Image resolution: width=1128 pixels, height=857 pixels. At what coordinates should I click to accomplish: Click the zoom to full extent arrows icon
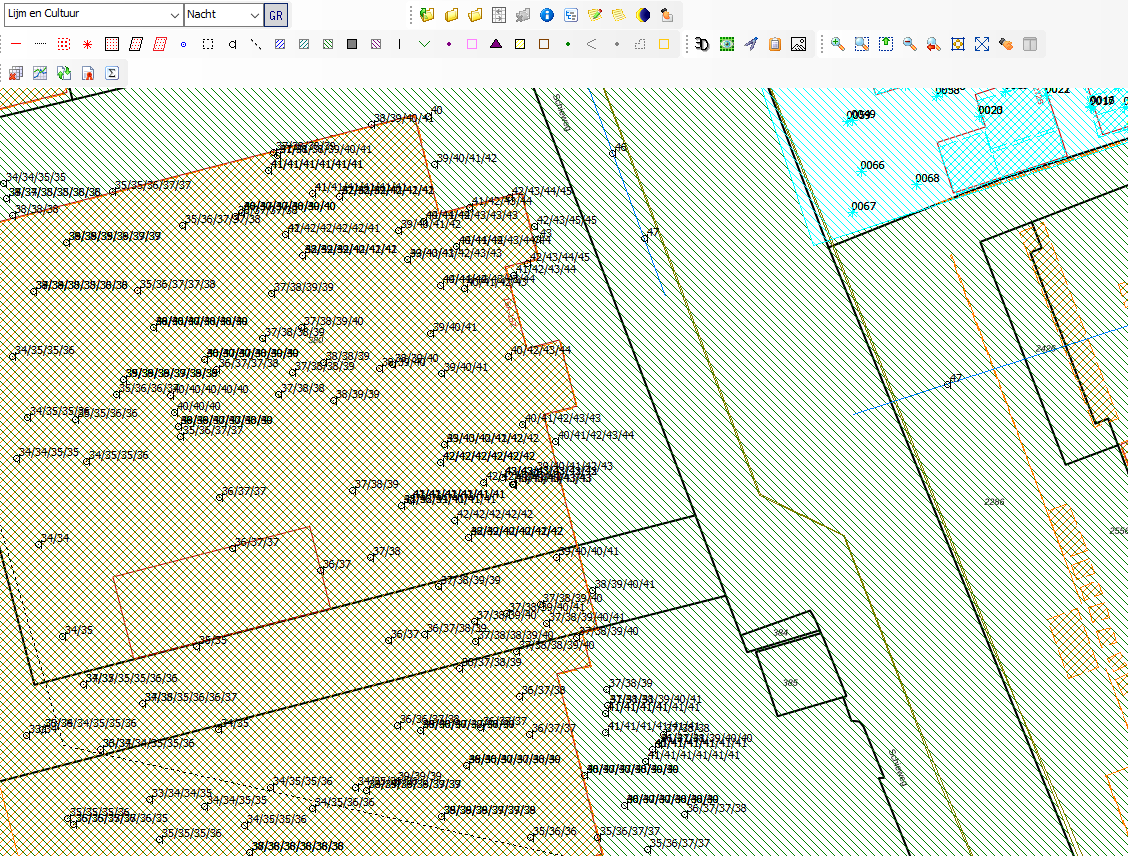tap(982, 44)
